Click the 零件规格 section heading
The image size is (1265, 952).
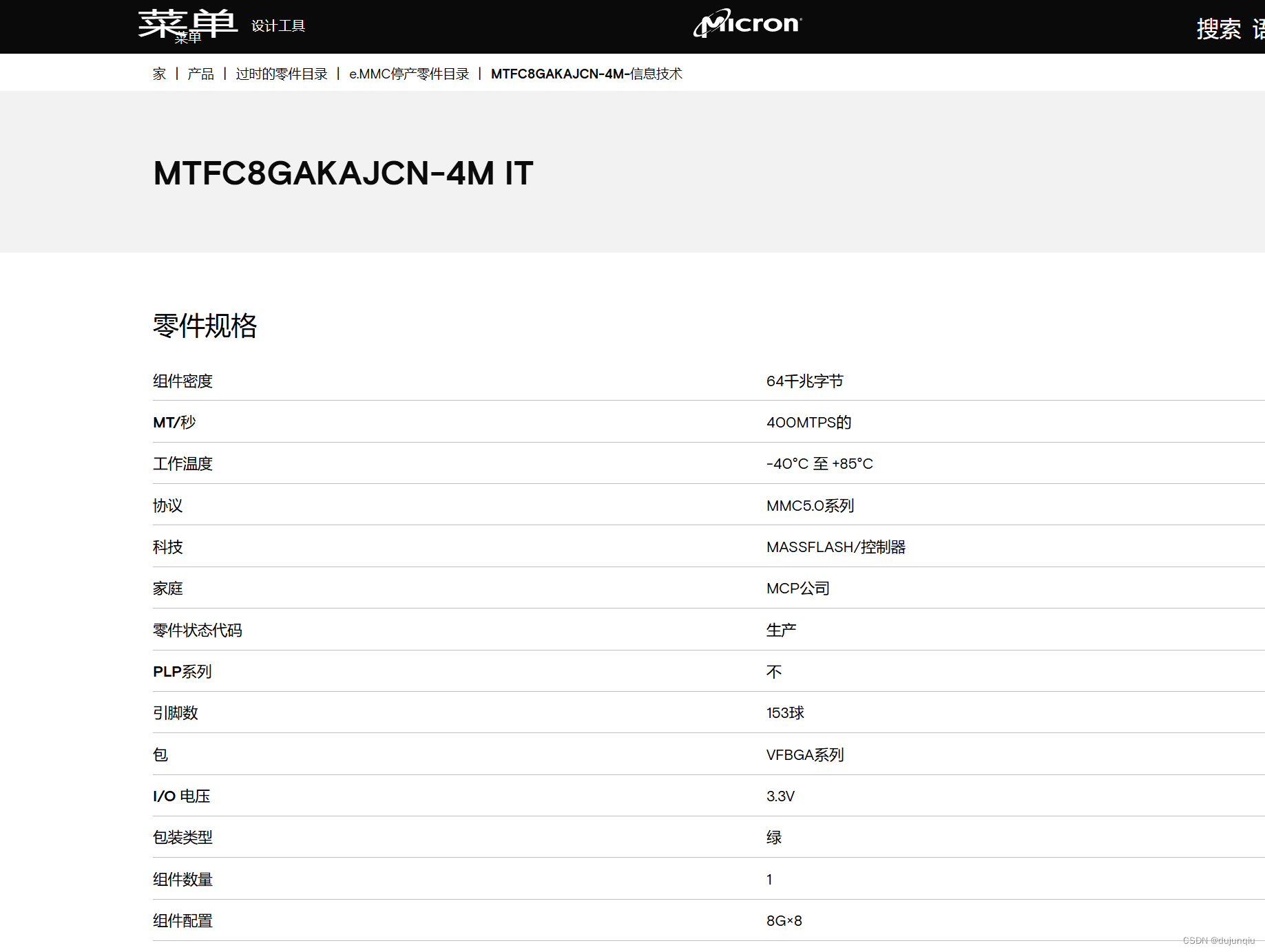click(x=205, y=326)
